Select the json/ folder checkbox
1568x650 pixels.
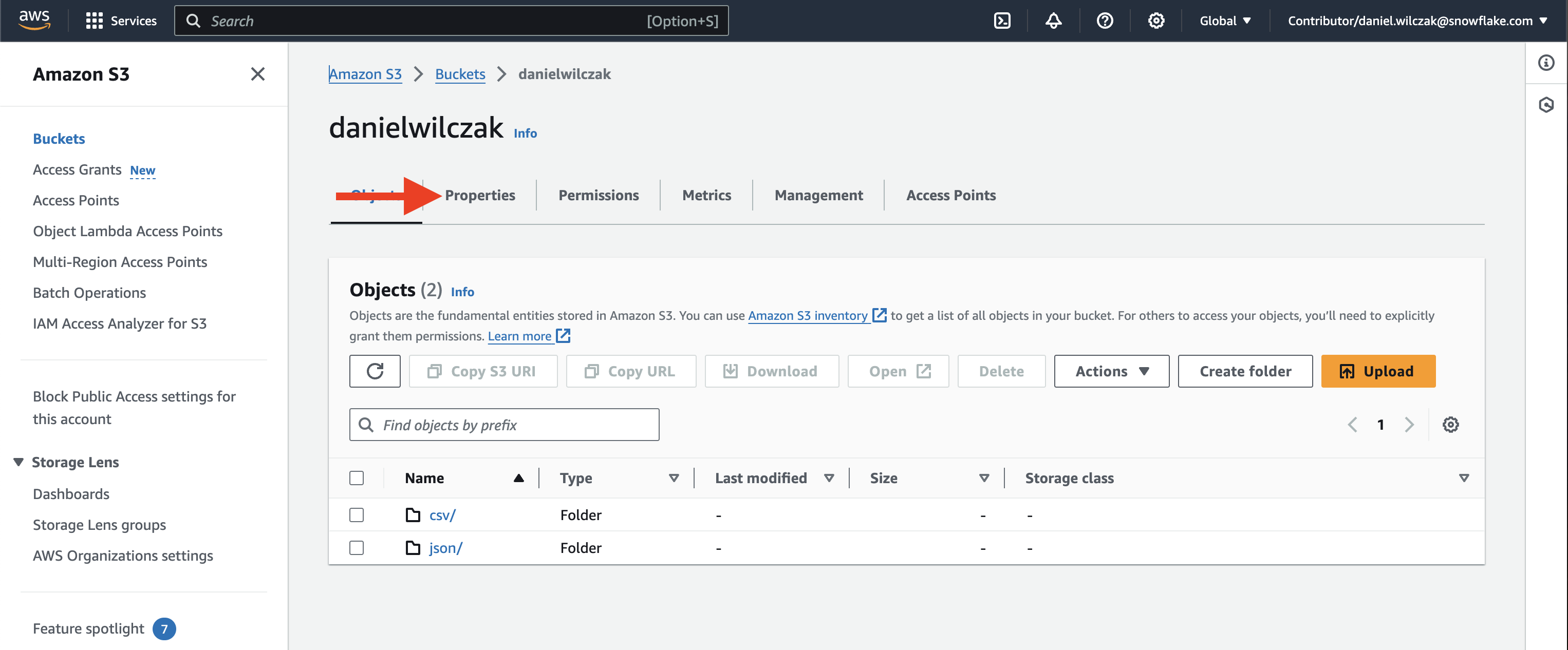tap(357, 548)
